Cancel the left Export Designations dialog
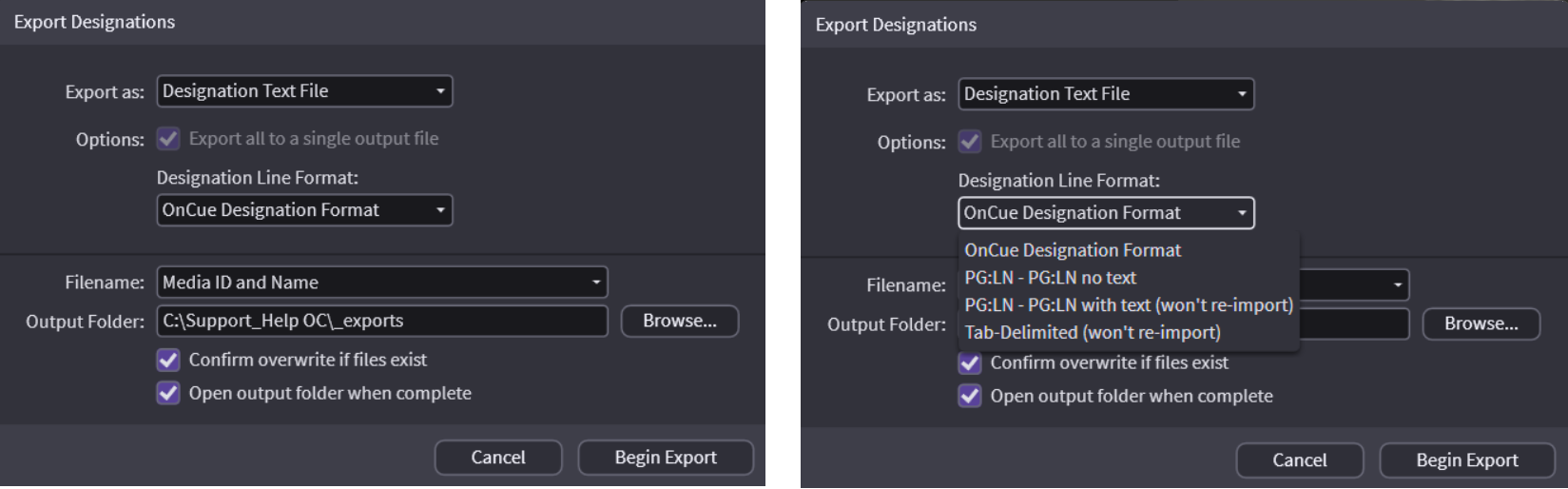 (497, 458)
